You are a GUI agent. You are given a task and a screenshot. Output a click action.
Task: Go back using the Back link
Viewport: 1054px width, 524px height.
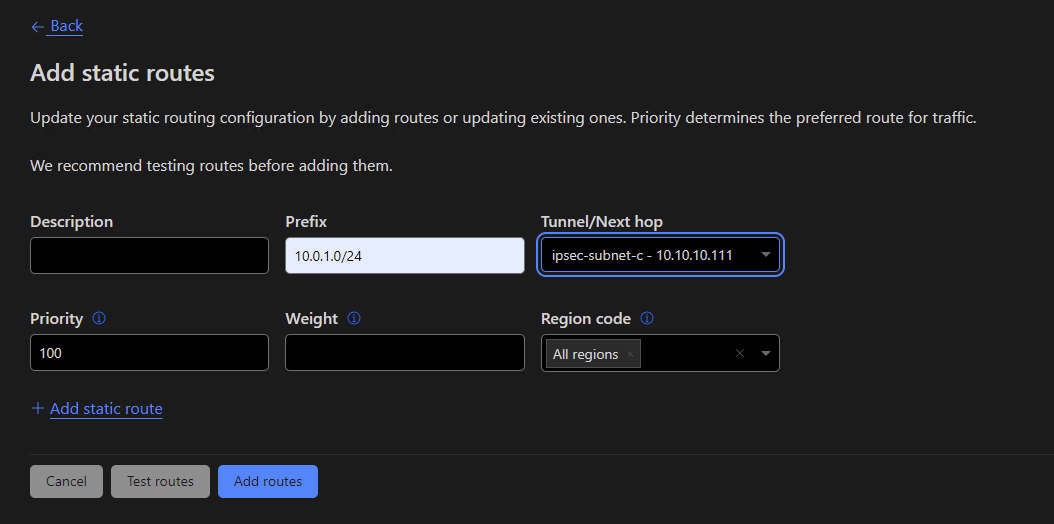point(66,26)
